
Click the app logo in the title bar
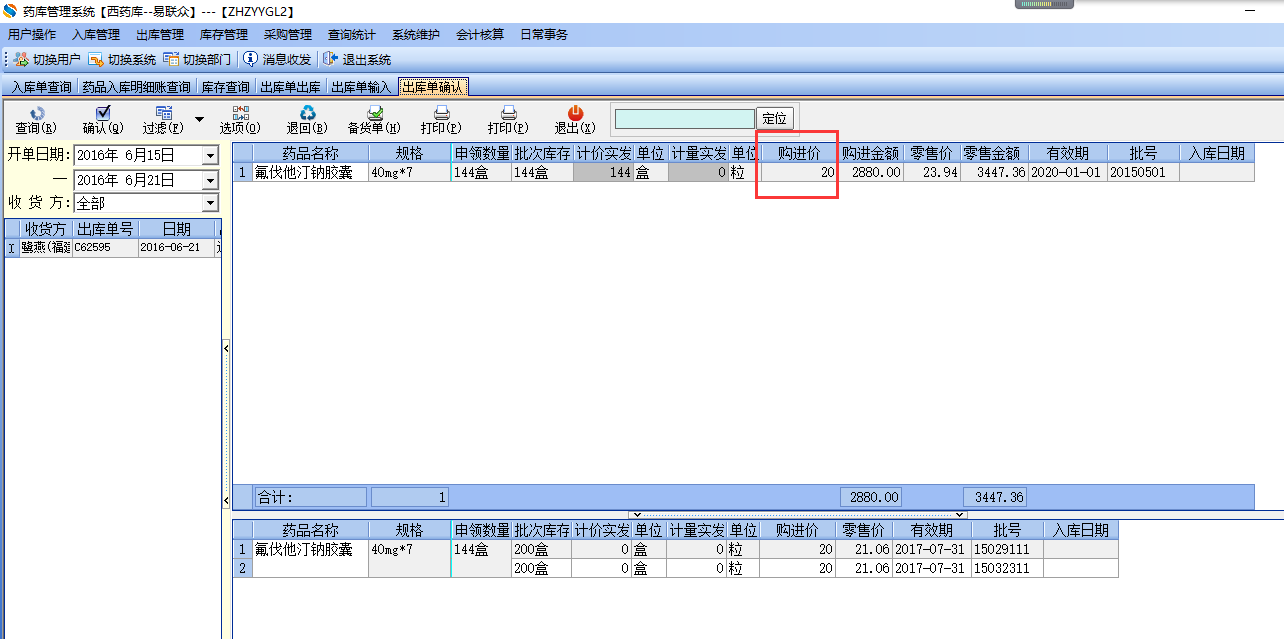click(x=10, y=11)
